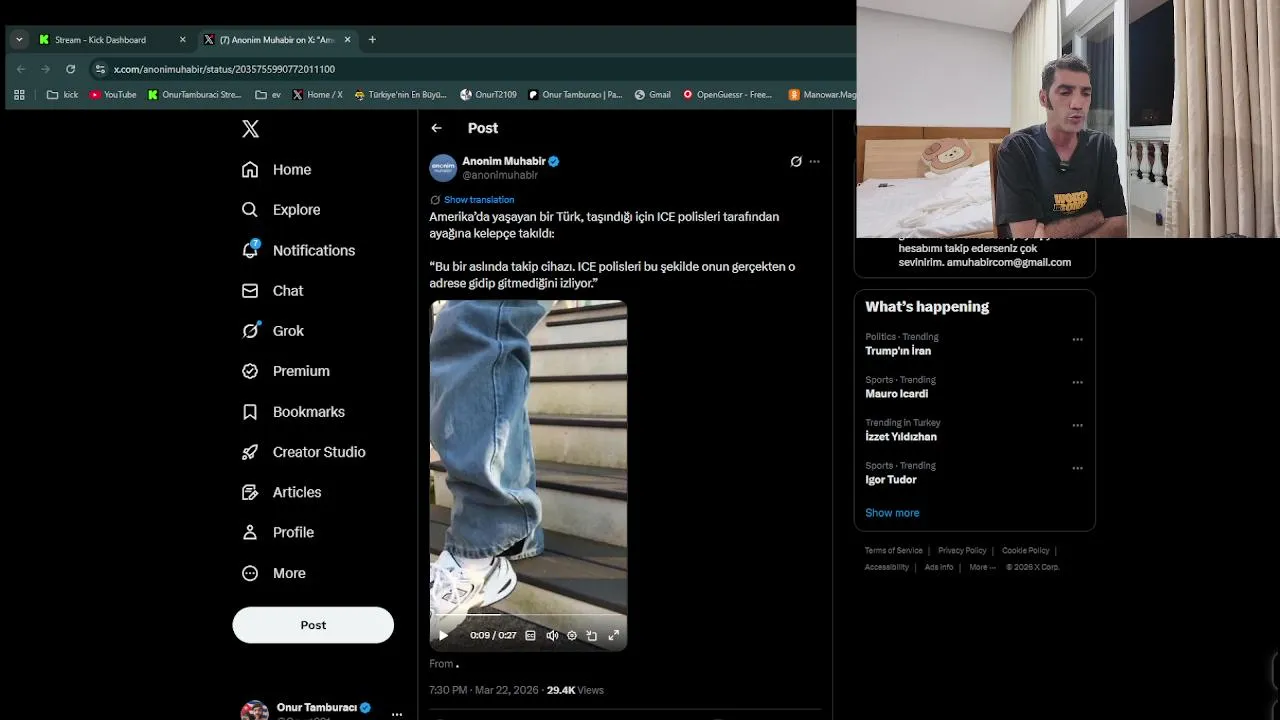Close the Kick Dashboard tab
This screenshot has width=1280, height=720.
(182, 40)
